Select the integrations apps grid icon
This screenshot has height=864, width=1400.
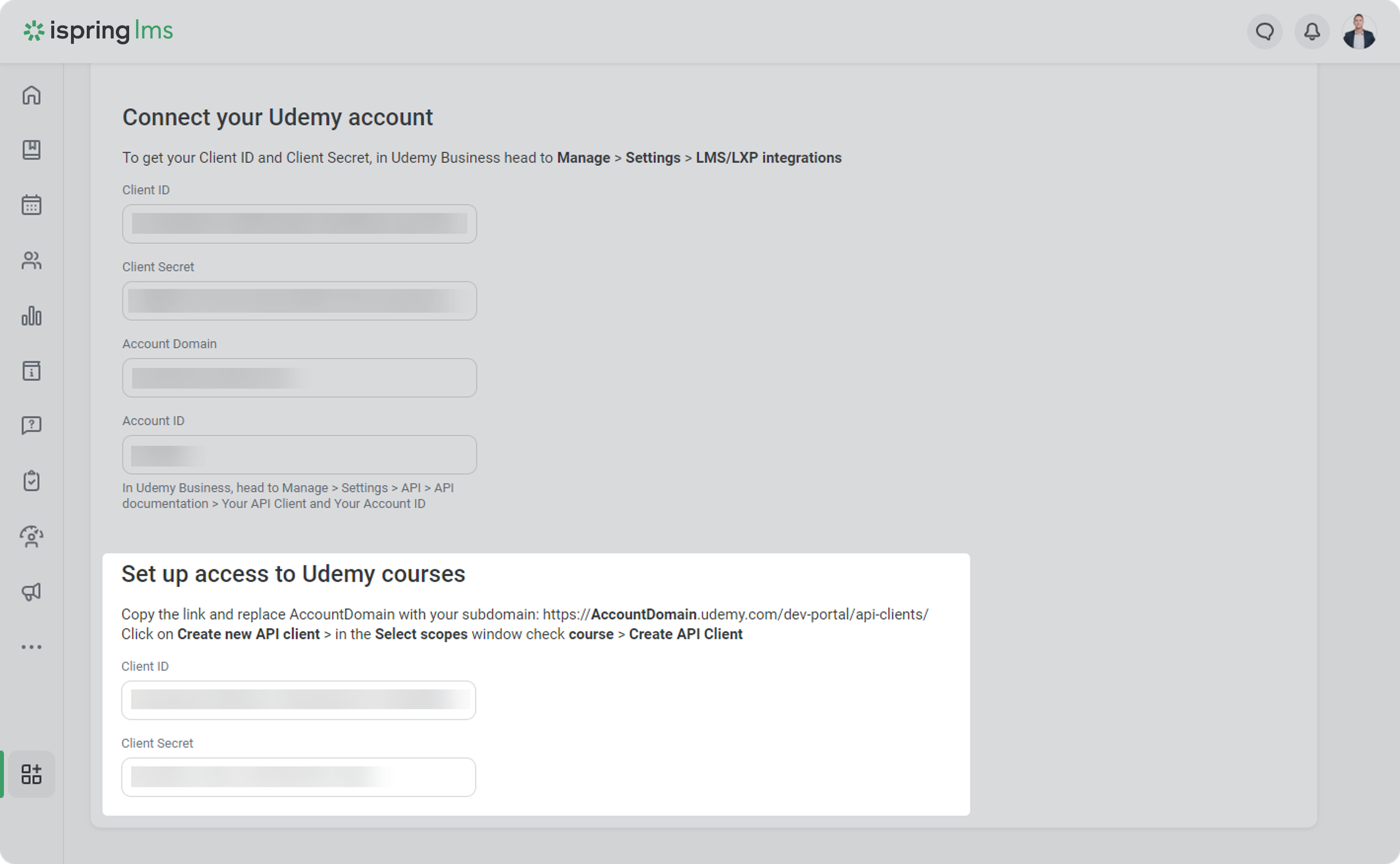pyautogui.click(x=32, y=774)
